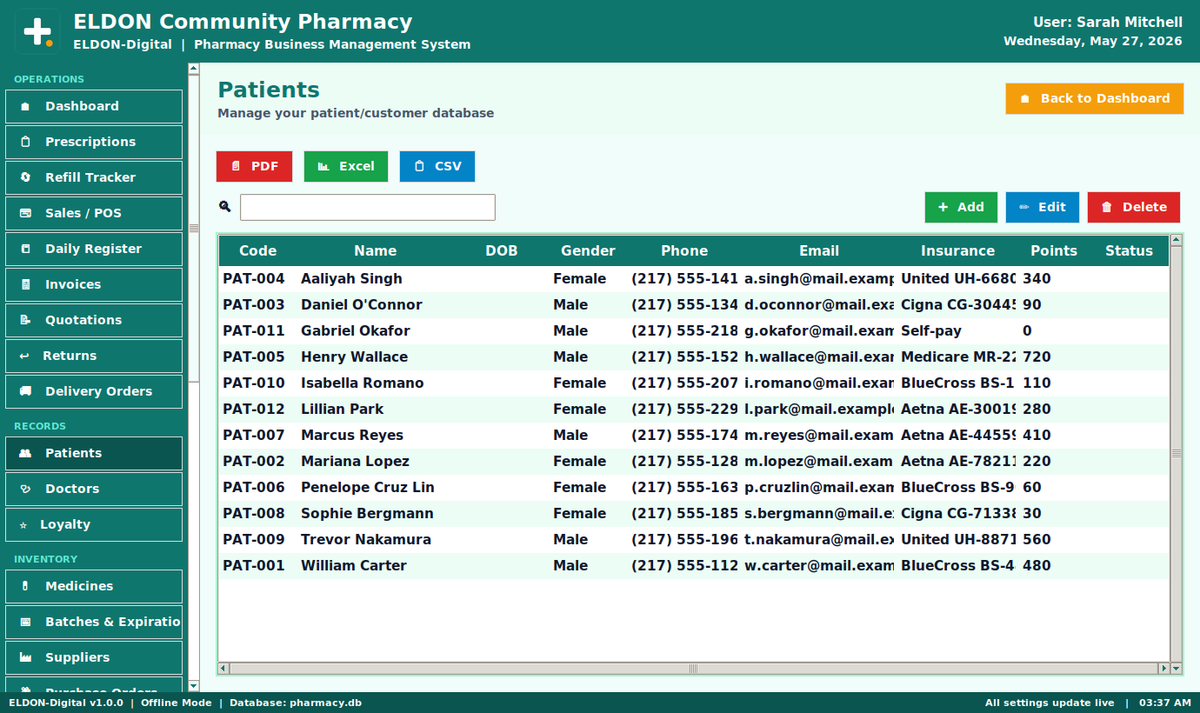Screen dimensions: 1200x713
Task: Click the Dashboard sidebar icon
Action: pos(25,106)
